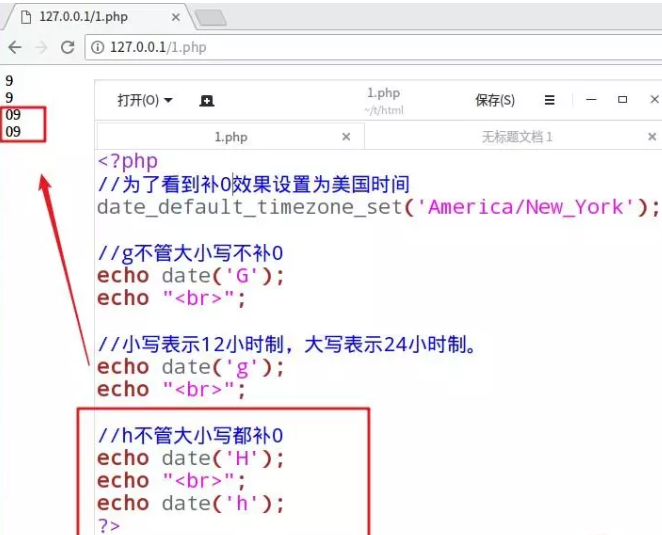View site info icon in address bar
Screen dimensions: 662x535
point(97,47)
